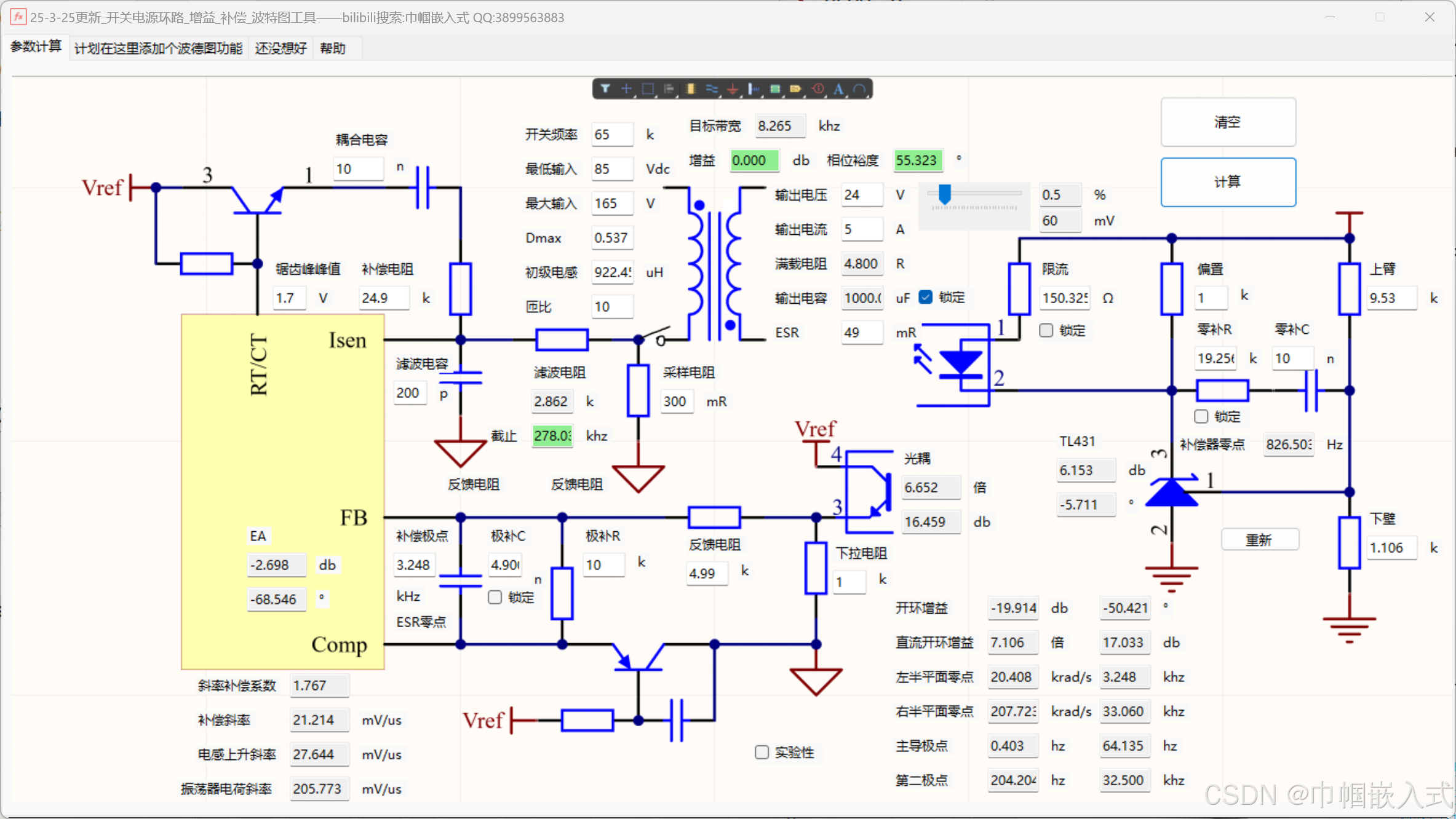Image resolution: width=1456 pixels, height=819 pixels.
Task: Click the 开关频率 input field
Action: point(611,135)
